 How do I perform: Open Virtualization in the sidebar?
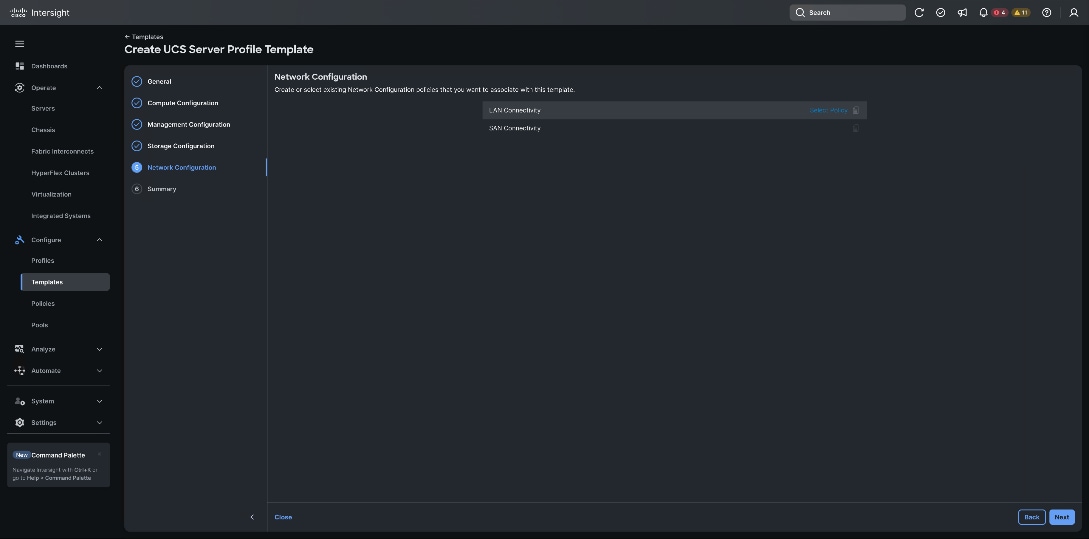click(x=51, y=194)
